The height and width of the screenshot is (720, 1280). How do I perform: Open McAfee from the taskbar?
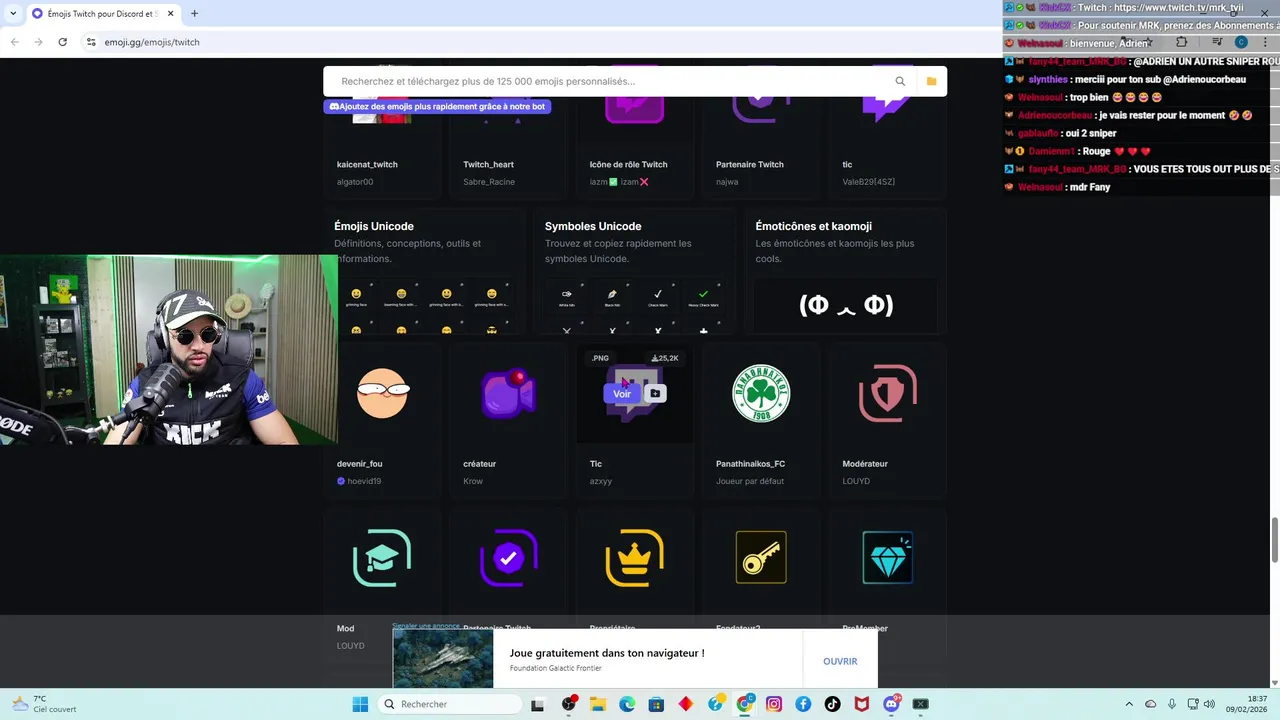[861, 704]
